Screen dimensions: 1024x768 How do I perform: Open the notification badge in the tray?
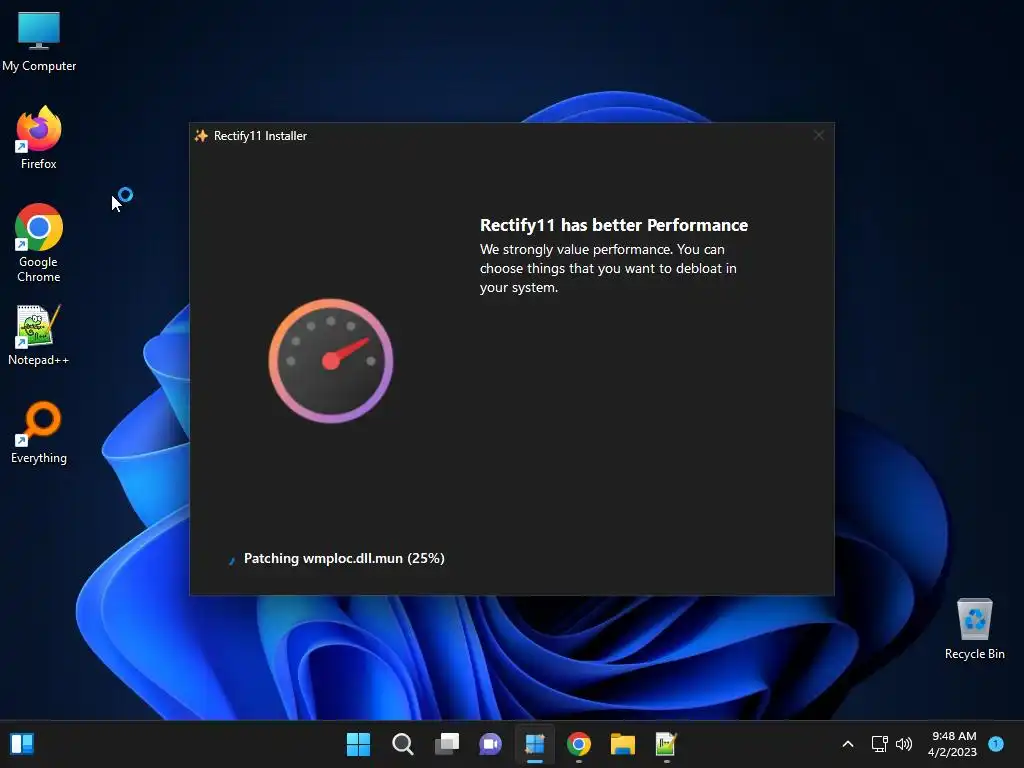[996, 743]
